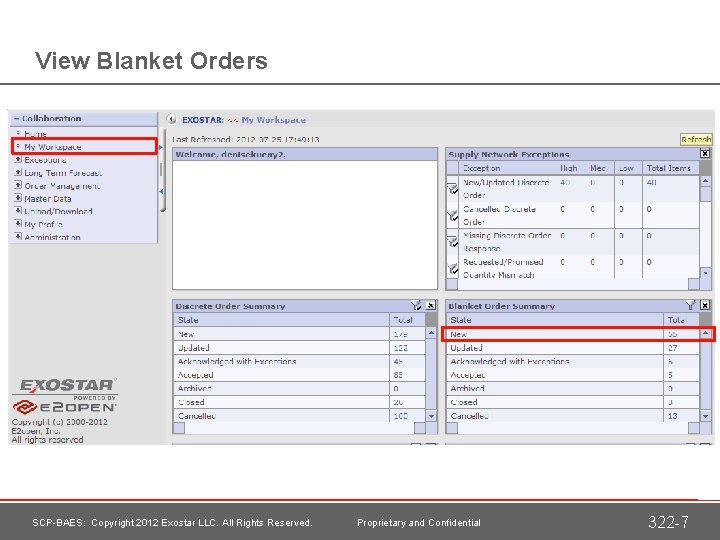Filter the Requested/Promised Quantity Mismatch exception

point(452,268)
